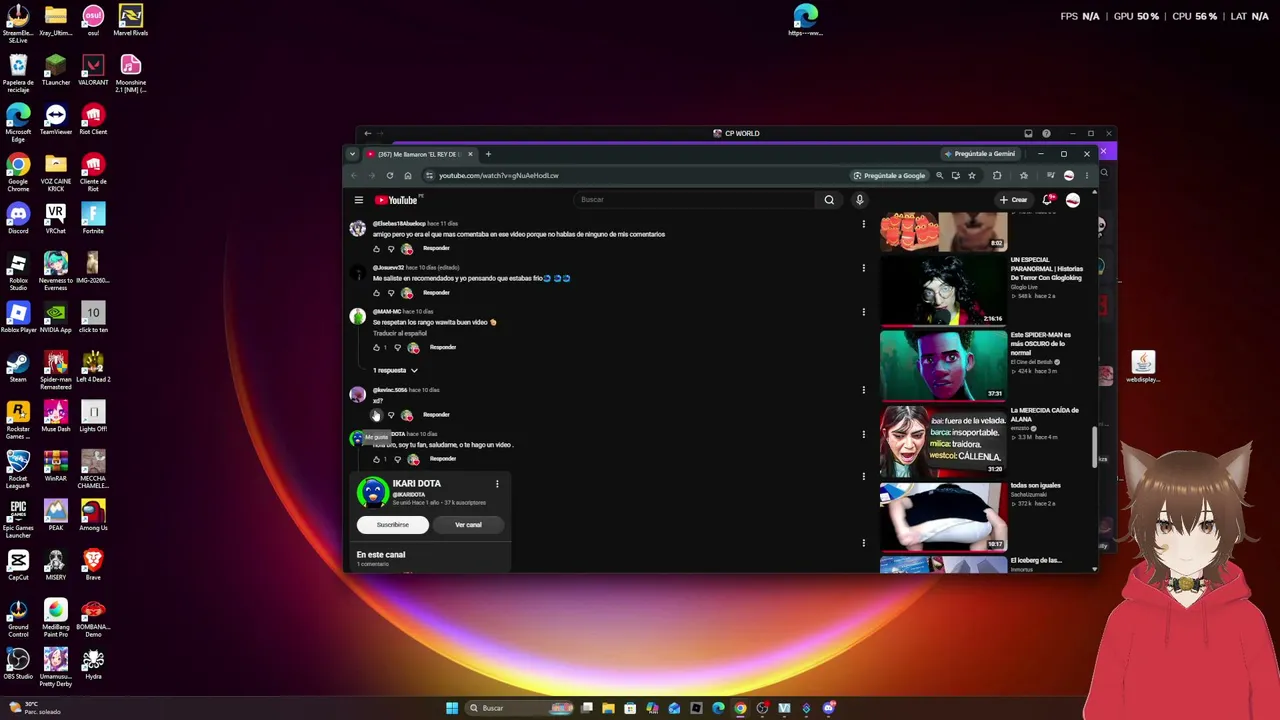Open VRChat desktop shortcut
Viewport: 1280px width, 720px height.
pos(56,217)
